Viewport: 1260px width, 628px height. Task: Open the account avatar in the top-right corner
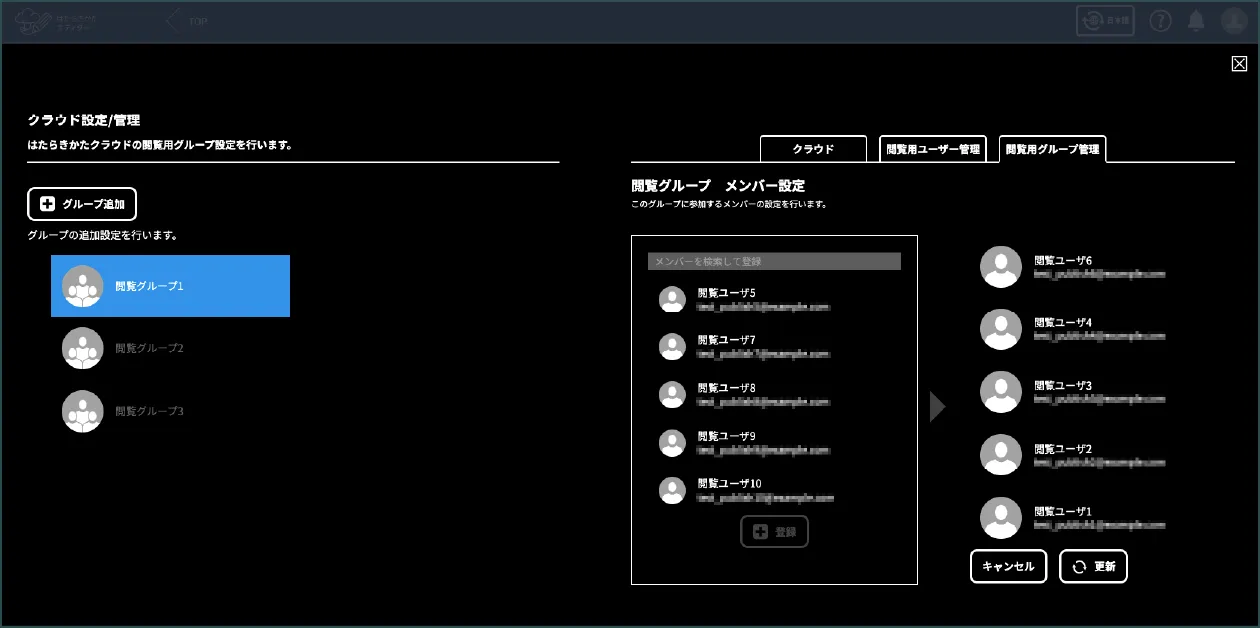click(x=1234, y=20)
